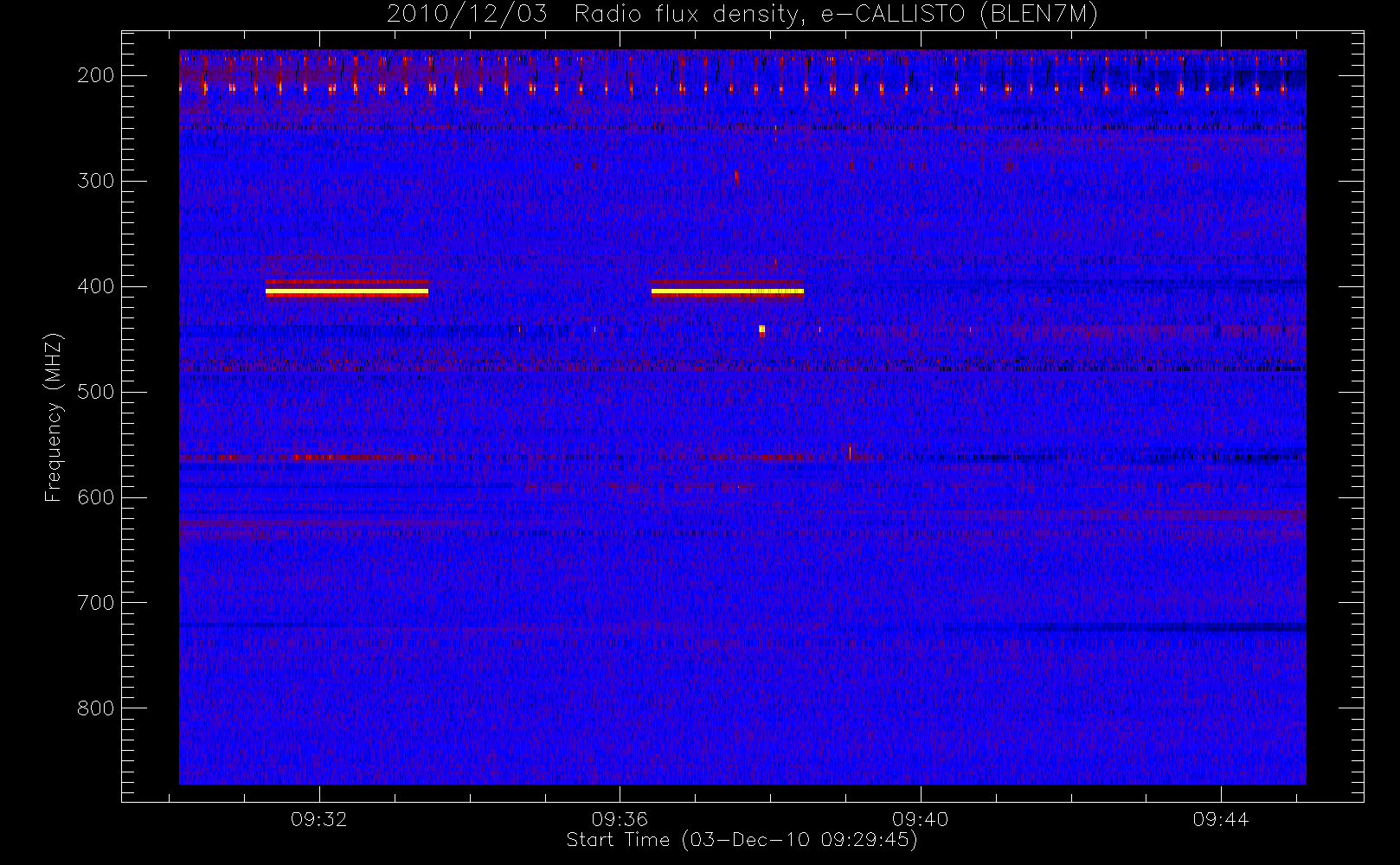This screenshot has width=1400, height=865.
Task: Click the 09:32 time tick label
Action: [x=318, y=819]
